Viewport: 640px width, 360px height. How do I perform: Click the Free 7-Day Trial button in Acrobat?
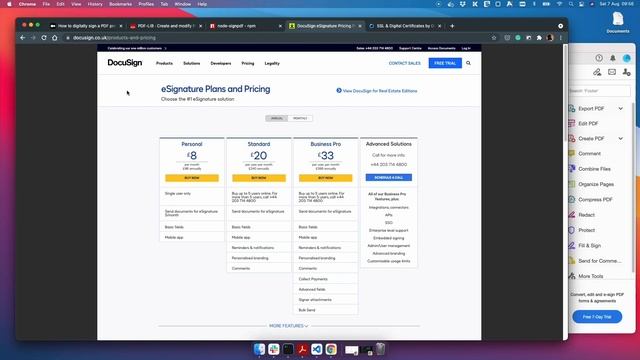597,317
